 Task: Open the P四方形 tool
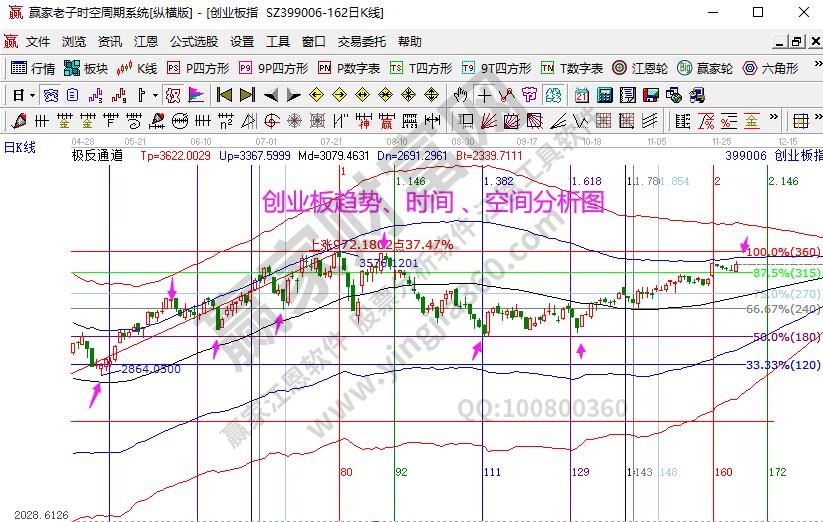tap(197, 69)
